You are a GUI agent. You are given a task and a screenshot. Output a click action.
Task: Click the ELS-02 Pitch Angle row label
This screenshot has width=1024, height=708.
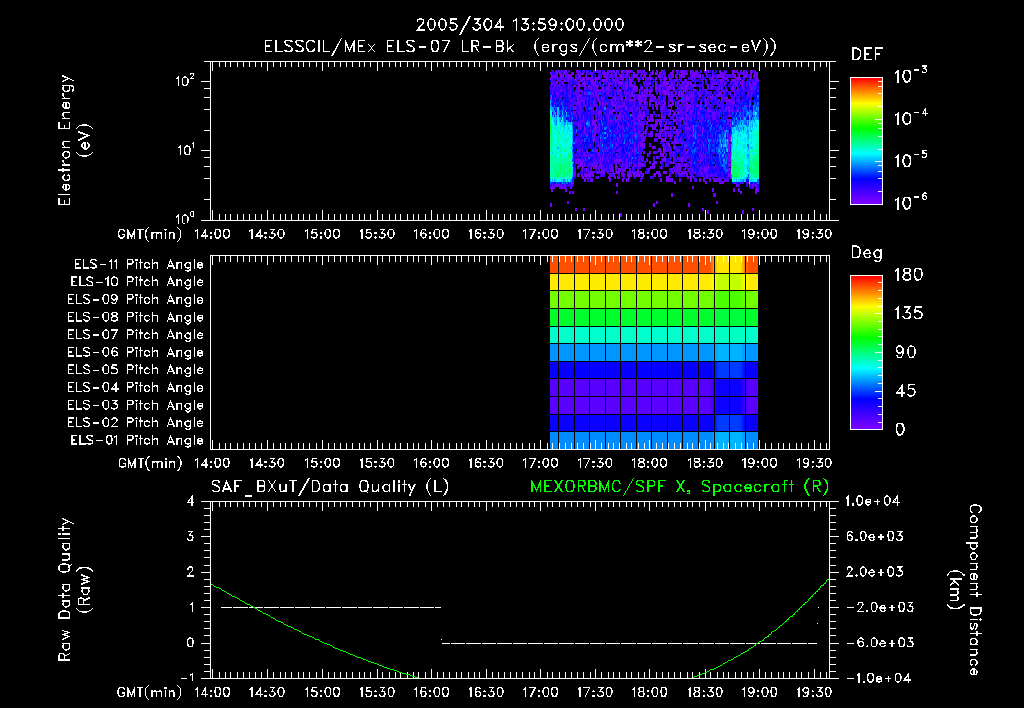tap(135, 423)
